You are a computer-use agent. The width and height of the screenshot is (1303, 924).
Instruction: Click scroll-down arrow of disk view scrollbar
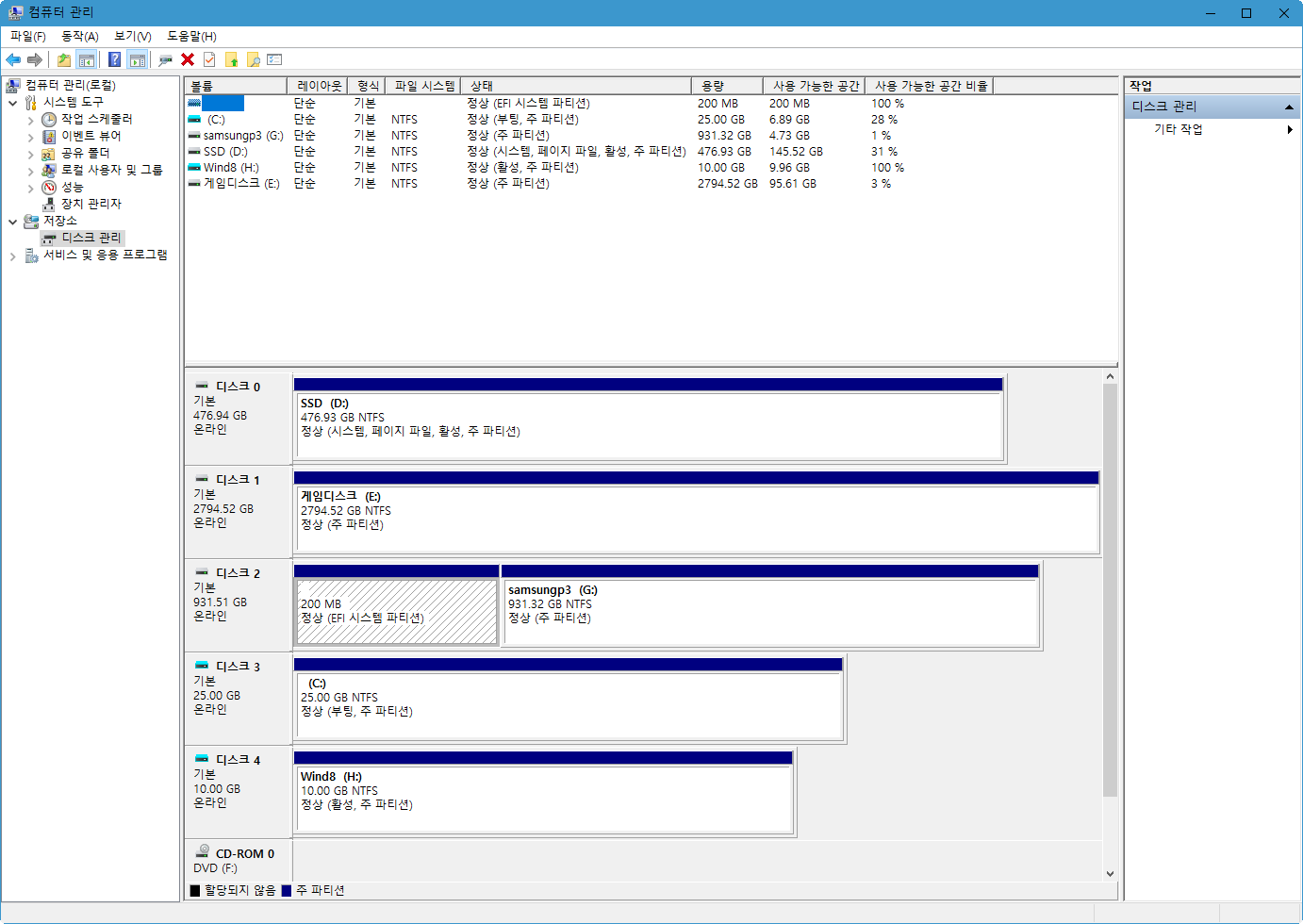point(1110,874)
